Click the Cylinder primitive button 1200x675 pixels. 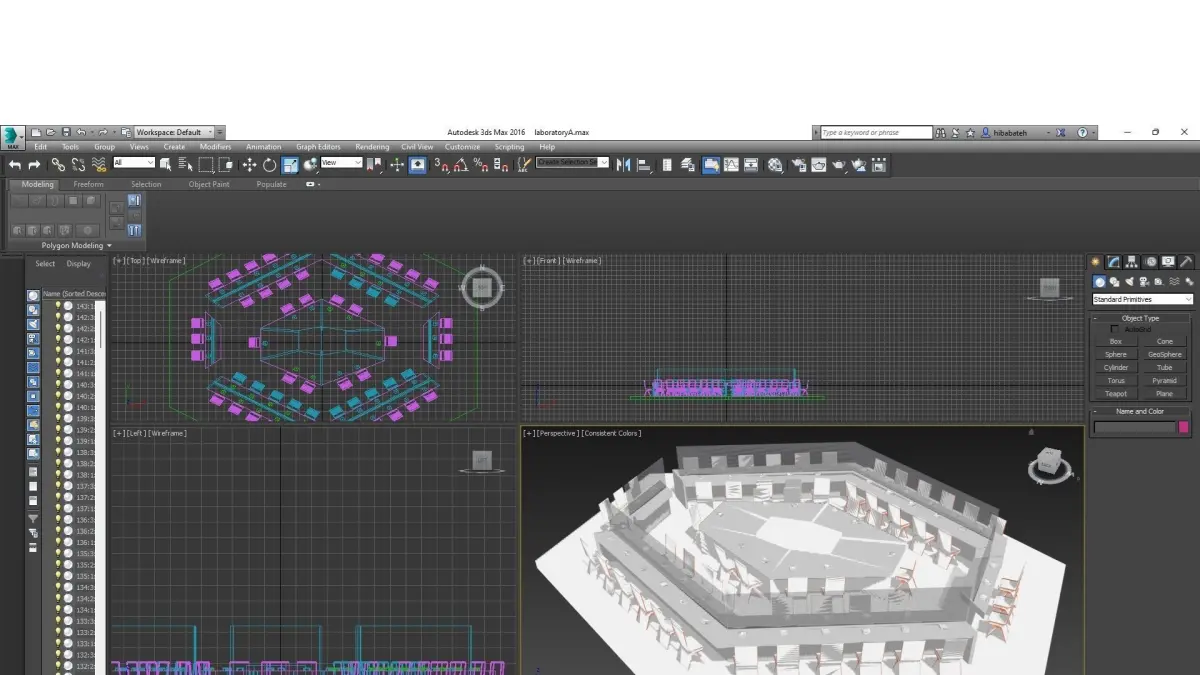[1116, 367]
